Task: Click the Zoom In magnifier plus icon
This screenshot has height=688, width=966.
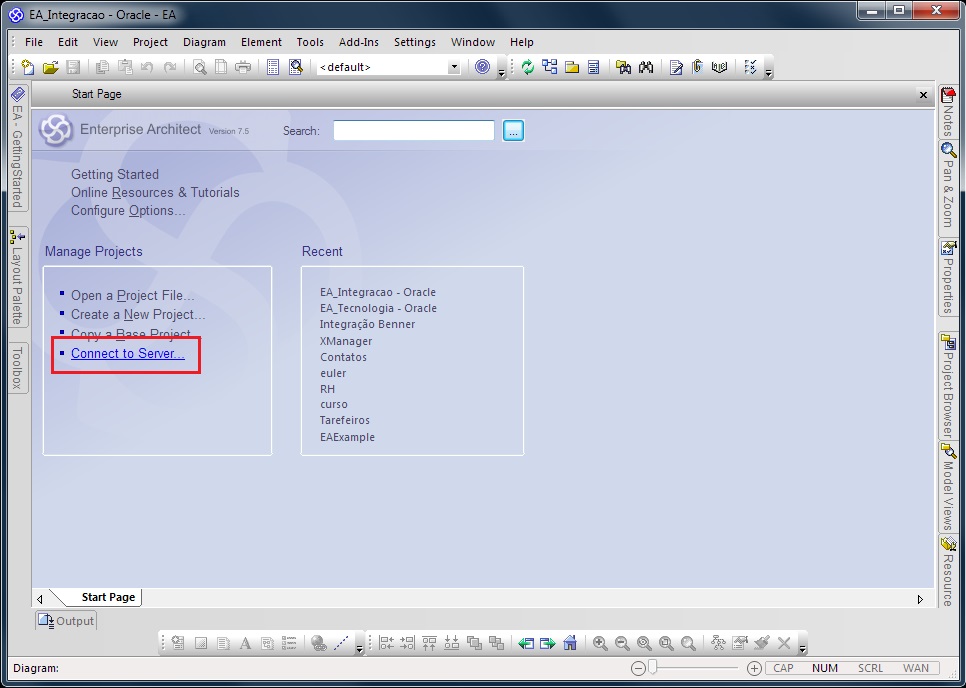Action: 600,643
